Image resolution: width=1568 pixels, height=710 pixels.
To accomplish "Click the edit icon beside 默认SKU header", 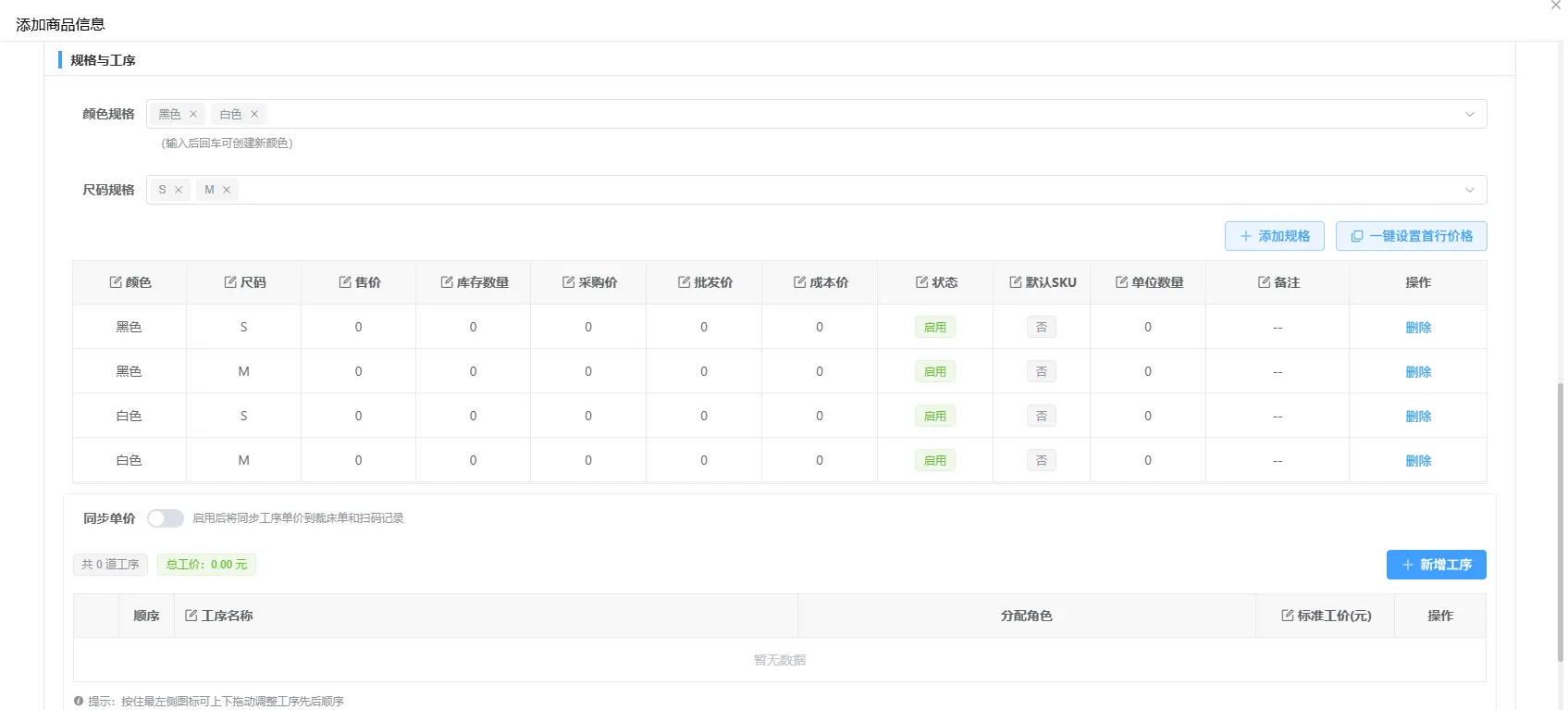I will coord(1016,282).
